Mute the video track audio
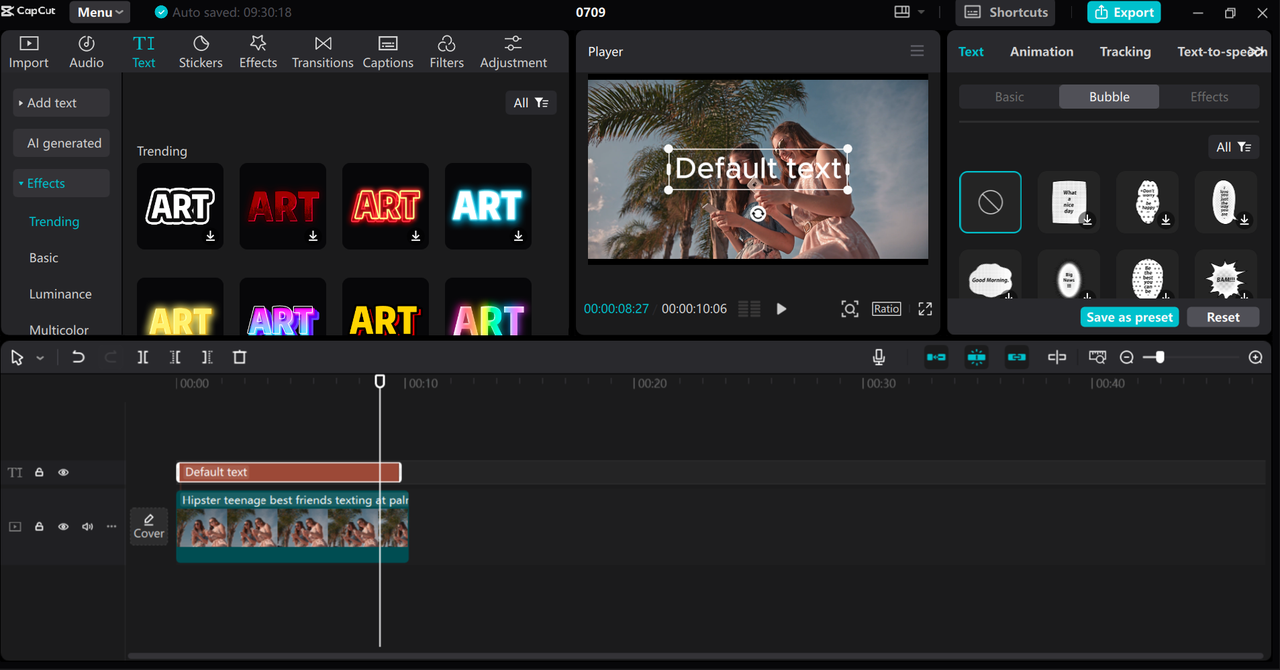The height and width of the screenshot is (670, 1280). point(87,526)
